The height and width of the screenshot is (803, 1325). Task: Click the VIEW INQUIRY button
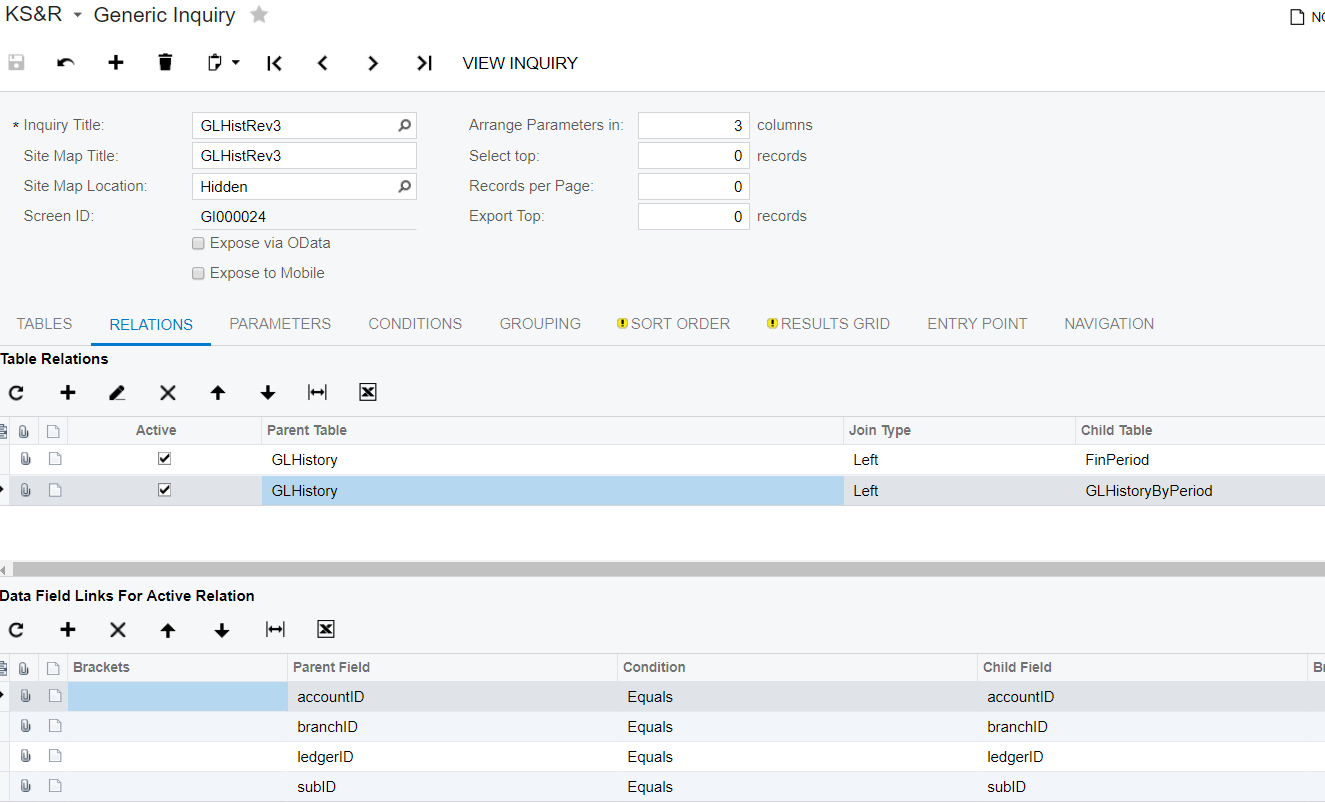click(x=520, y=63)
